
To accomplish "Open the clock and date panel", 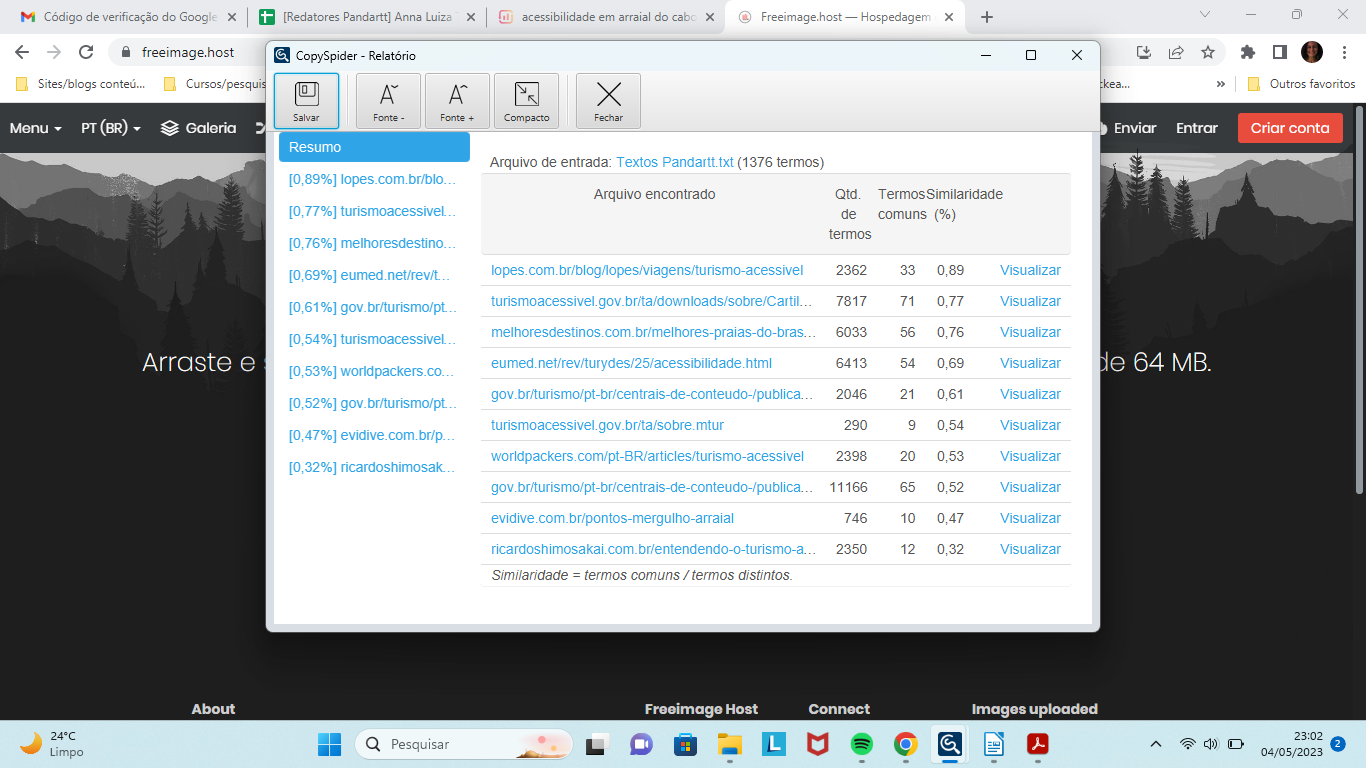I will pyautogui.click(x=1292, y=744).
